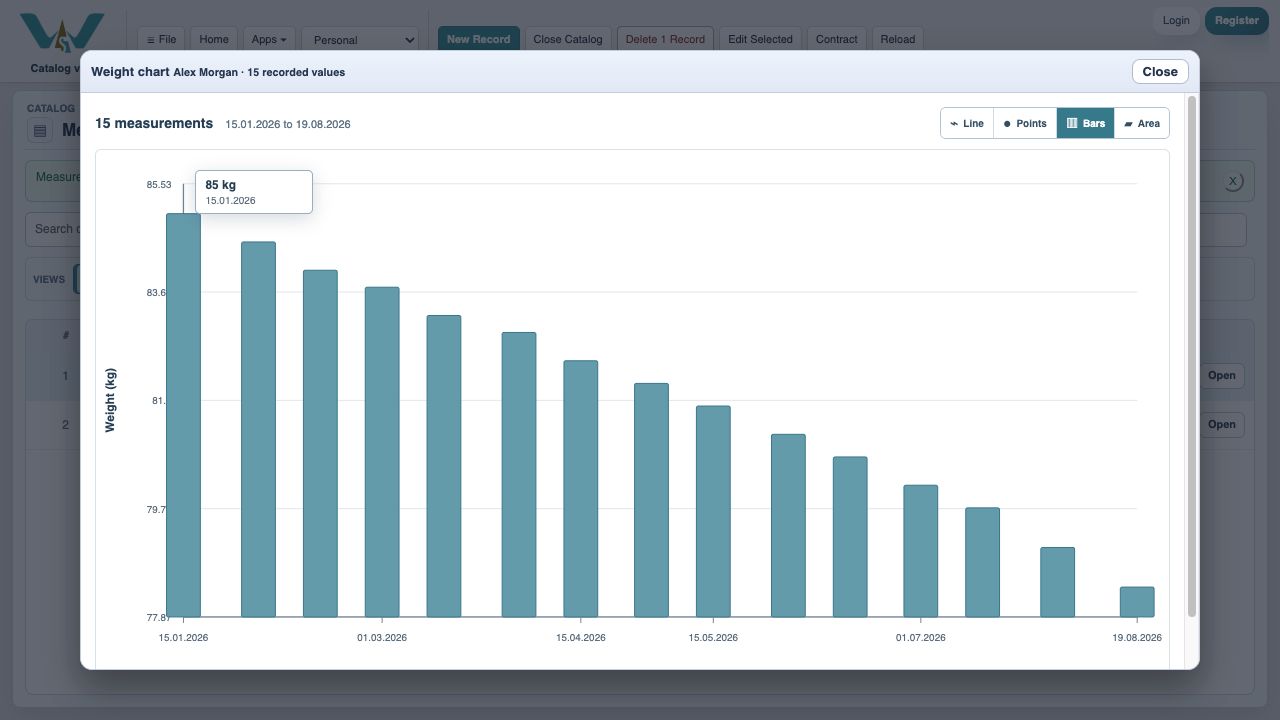Click Edit Selected button
Image resolution: width=1280 pixels, height=720 pixels.
(x=760, y=39)
